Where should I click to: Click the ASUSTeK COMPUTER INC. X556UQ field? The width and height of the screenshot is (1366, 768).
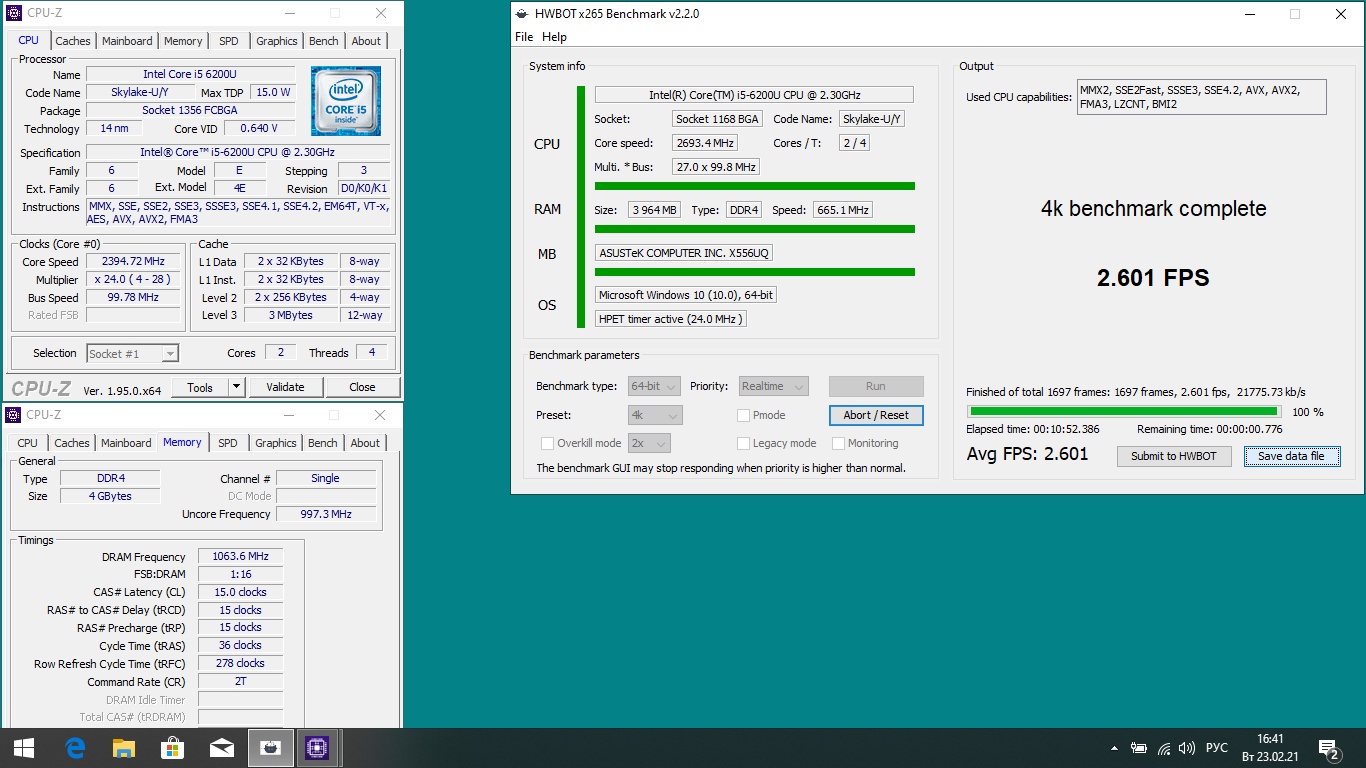(x=684, y=253)
